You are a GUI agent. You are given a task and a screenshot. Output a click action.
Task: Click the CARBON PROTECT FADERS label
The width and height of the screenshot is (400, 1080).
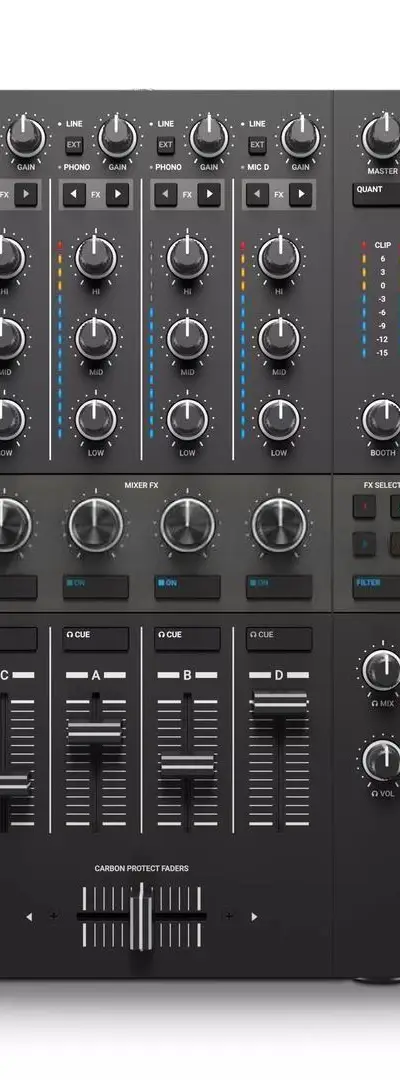(141, 869)
